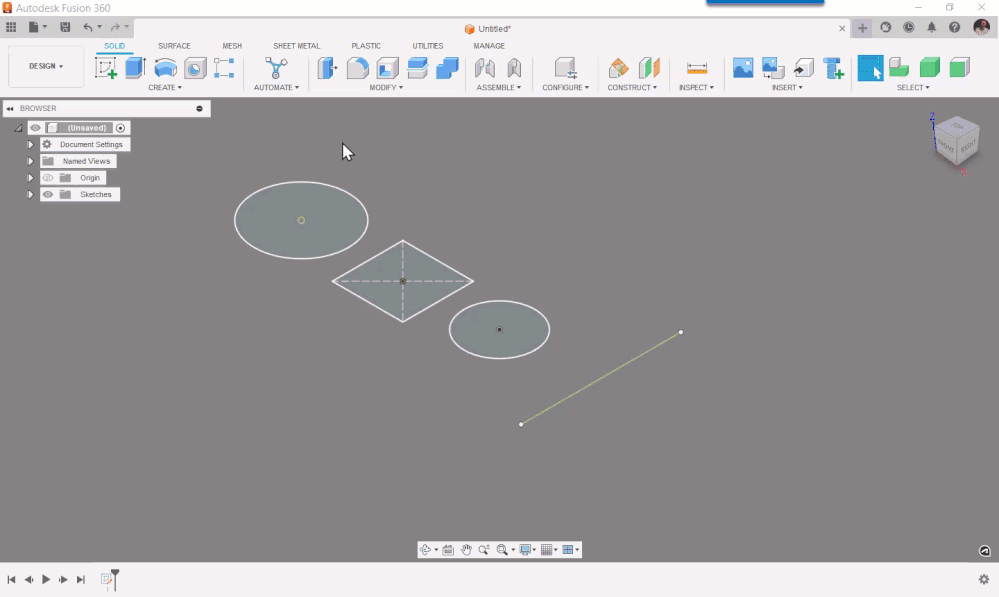Collapse the Unsaved root node
Image resolution: width=999 pixels, height=597 pixels.
[18, 128]
